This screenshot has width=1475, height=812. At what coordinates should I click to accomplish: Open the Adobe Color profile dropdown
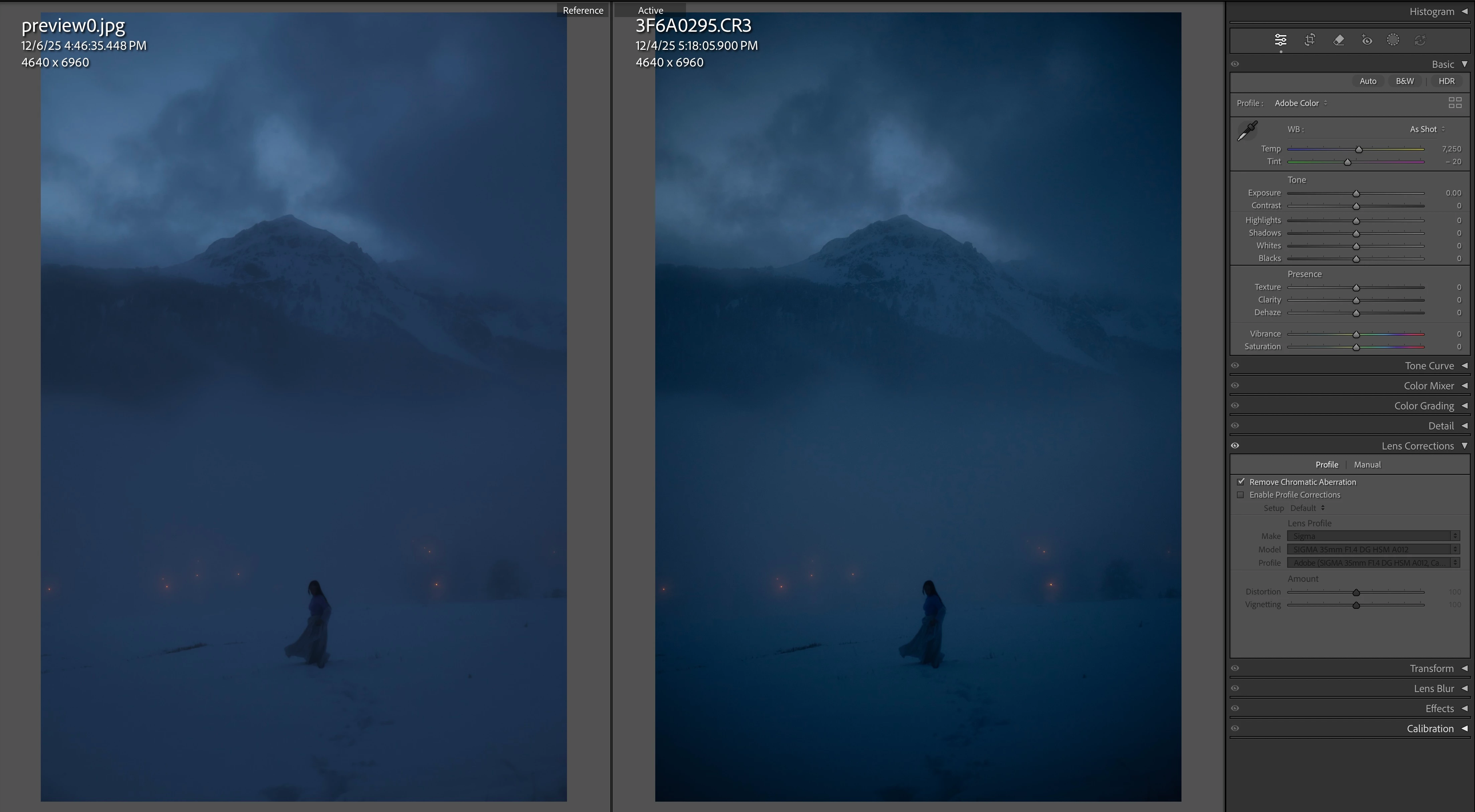(1301, 103)
